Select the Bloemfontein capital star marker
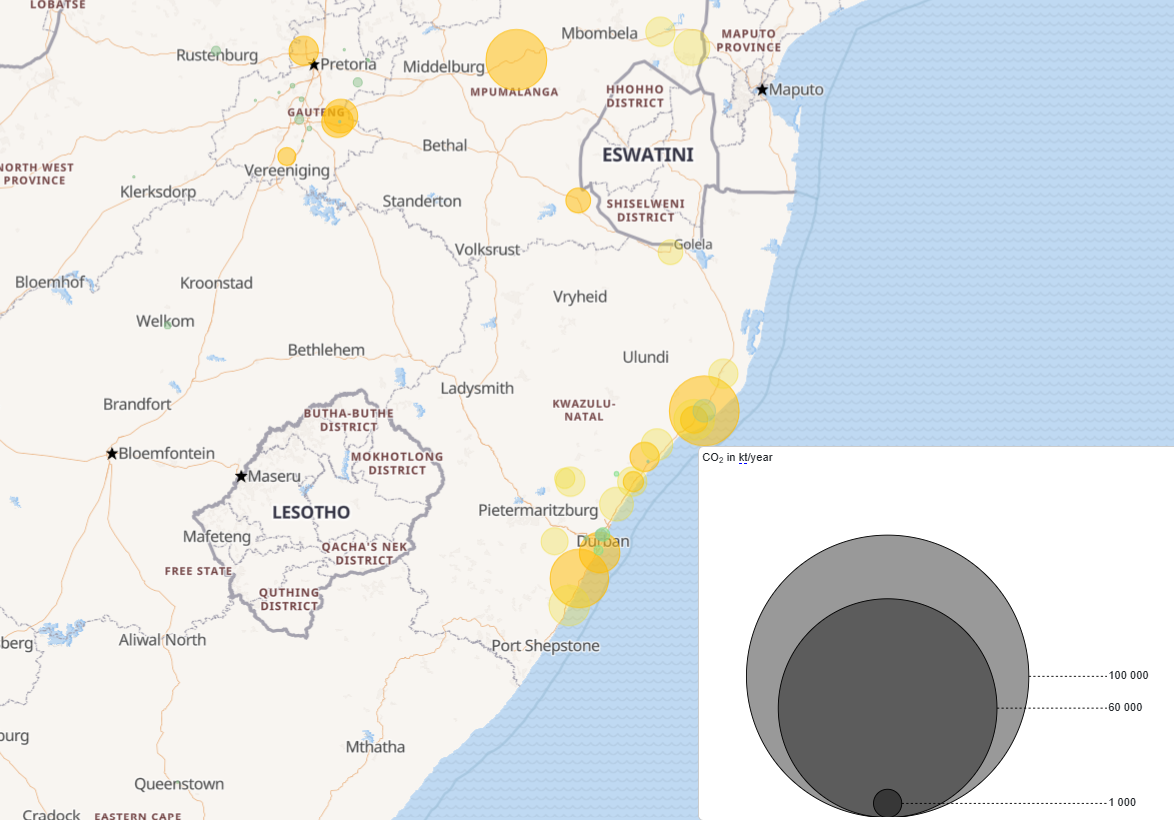Image resolution: width=1174 pixels, height=820 pixels. 112,454
